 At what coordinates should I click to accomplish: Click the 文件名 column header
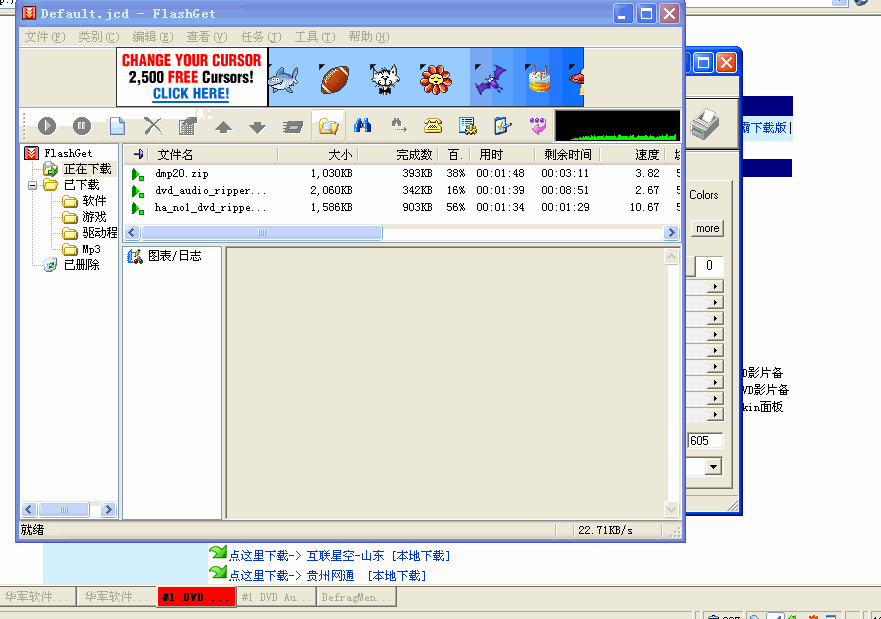click(x=213, y=154)
